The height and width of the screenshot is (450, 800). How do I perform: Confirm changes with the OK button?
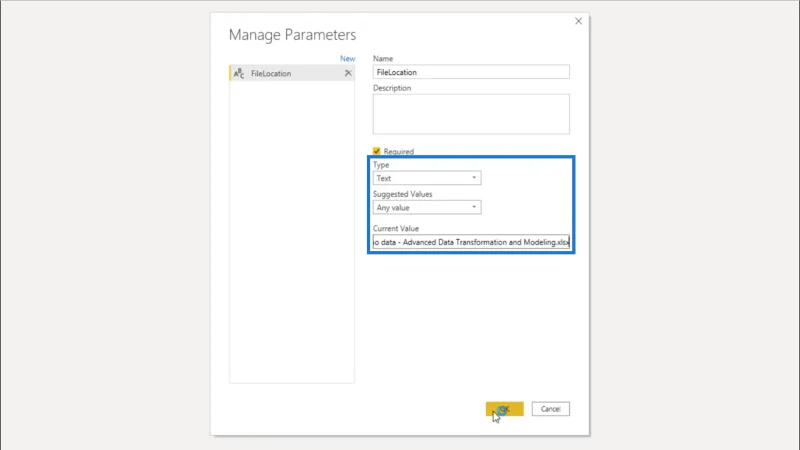505,409
